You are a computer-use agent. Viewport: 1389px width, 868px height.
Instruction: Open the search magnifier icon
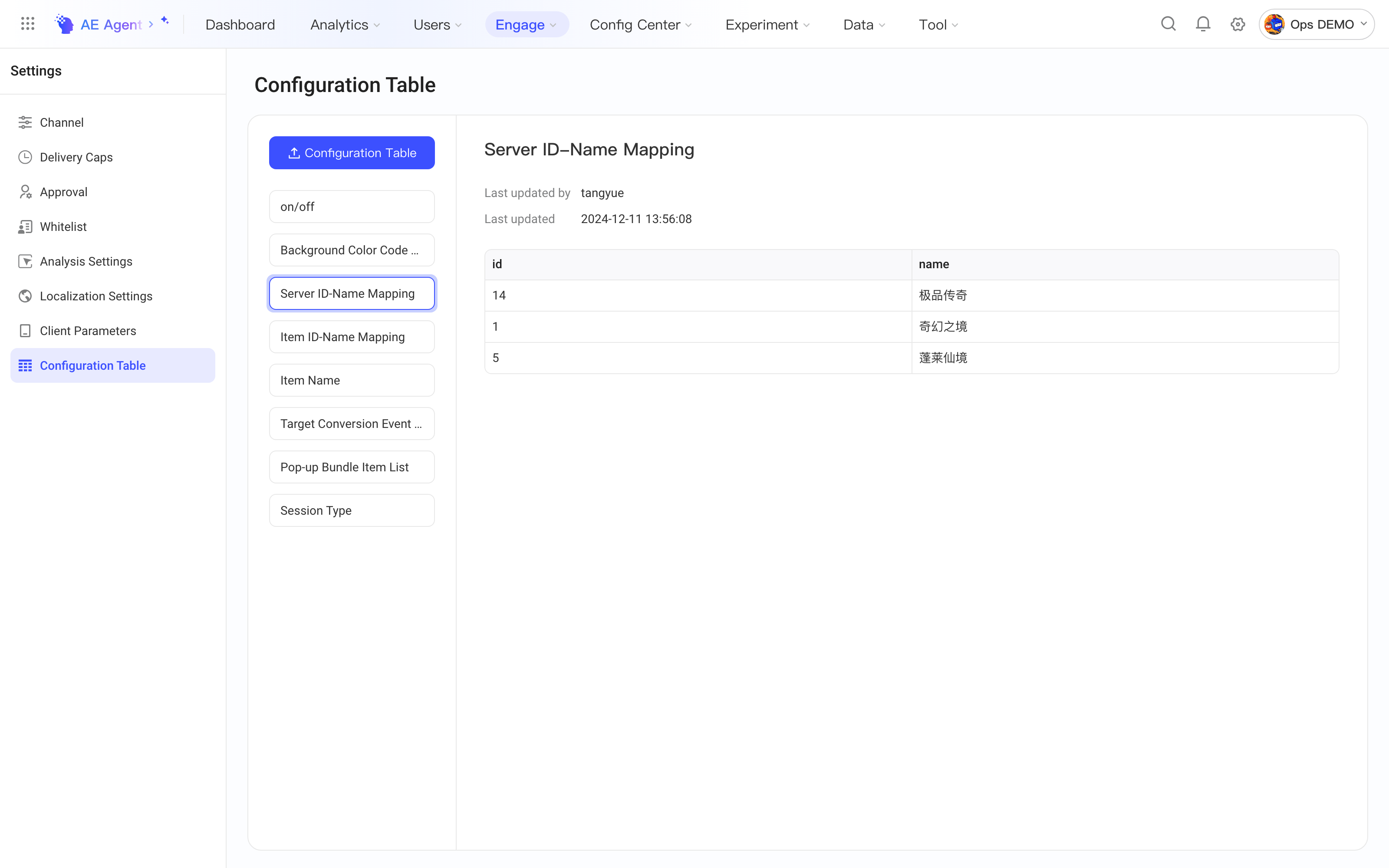click(1168, 24)
